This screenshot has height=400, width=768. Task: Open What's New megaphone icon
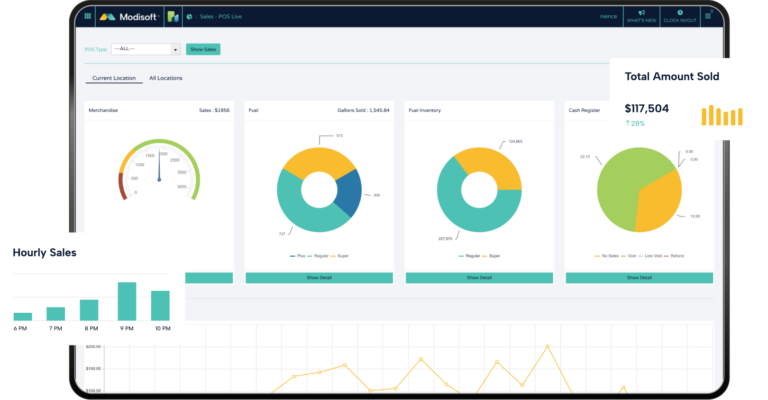coord(640,15)
